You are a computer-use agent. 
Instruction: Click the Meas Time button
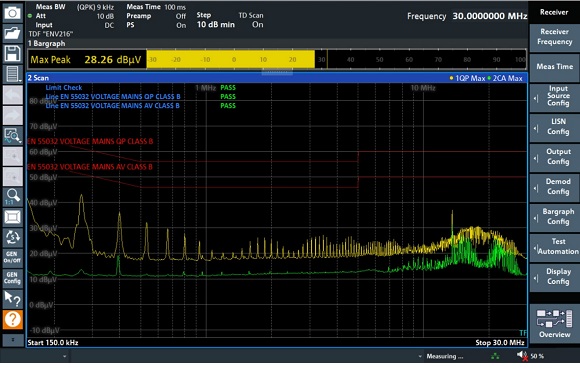point(554,68)
